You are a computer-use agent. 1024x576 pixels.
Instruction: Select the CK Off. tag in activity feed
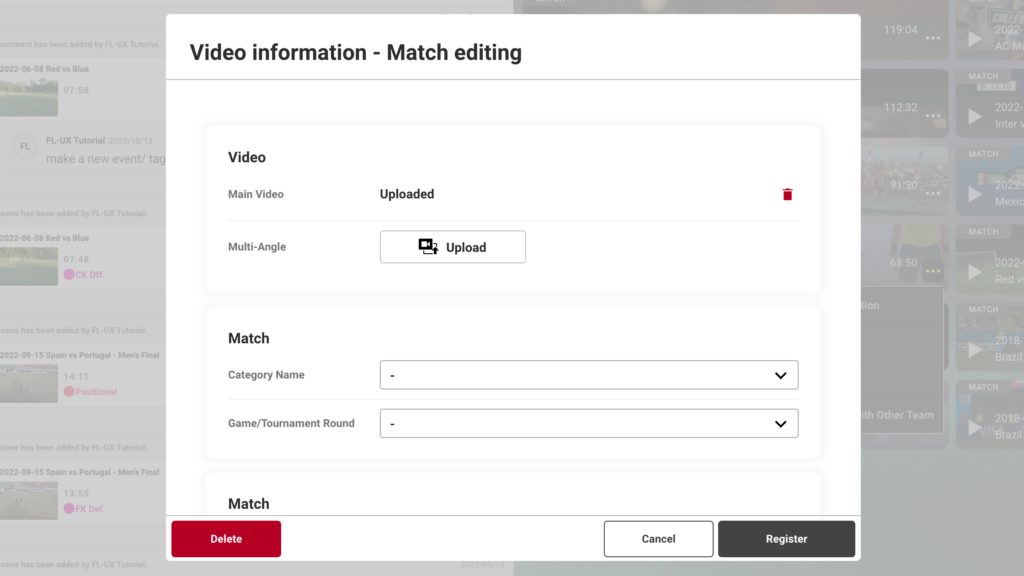click(x=84, y=274)
